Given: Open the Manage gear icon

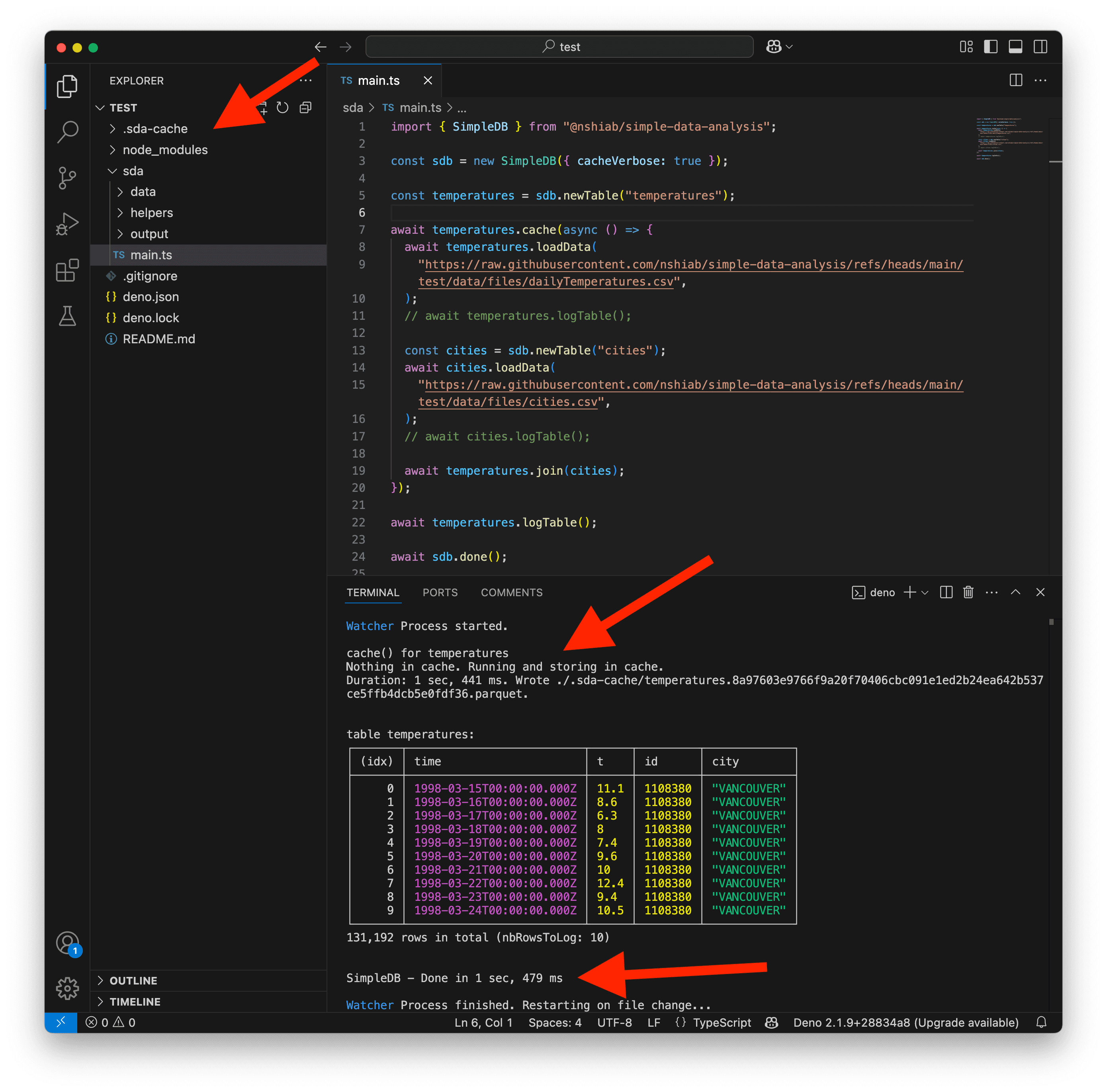Looking at the screenshot, I should click(67, 988).
